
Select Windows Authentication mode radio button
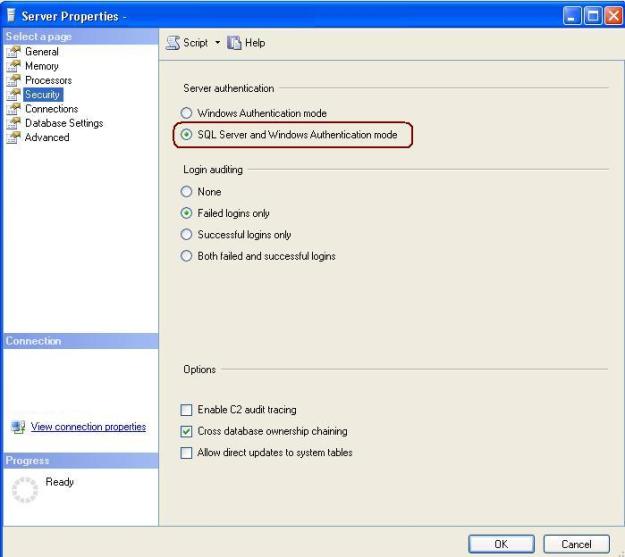click(x=187, y=114)
